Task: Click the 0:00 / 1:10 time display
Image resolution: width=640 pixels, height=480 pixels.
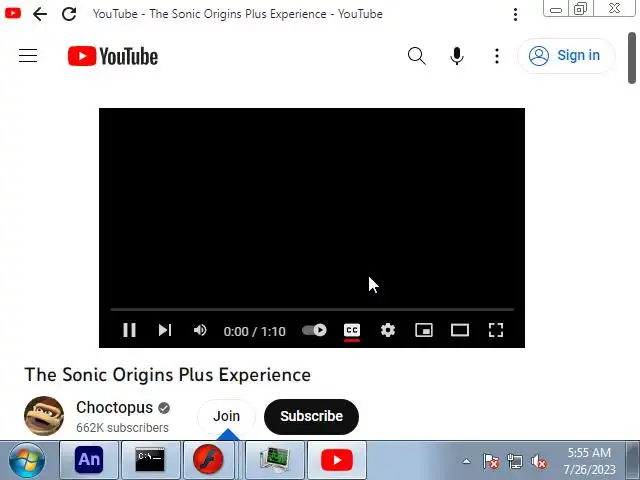Action: (254, 331)
